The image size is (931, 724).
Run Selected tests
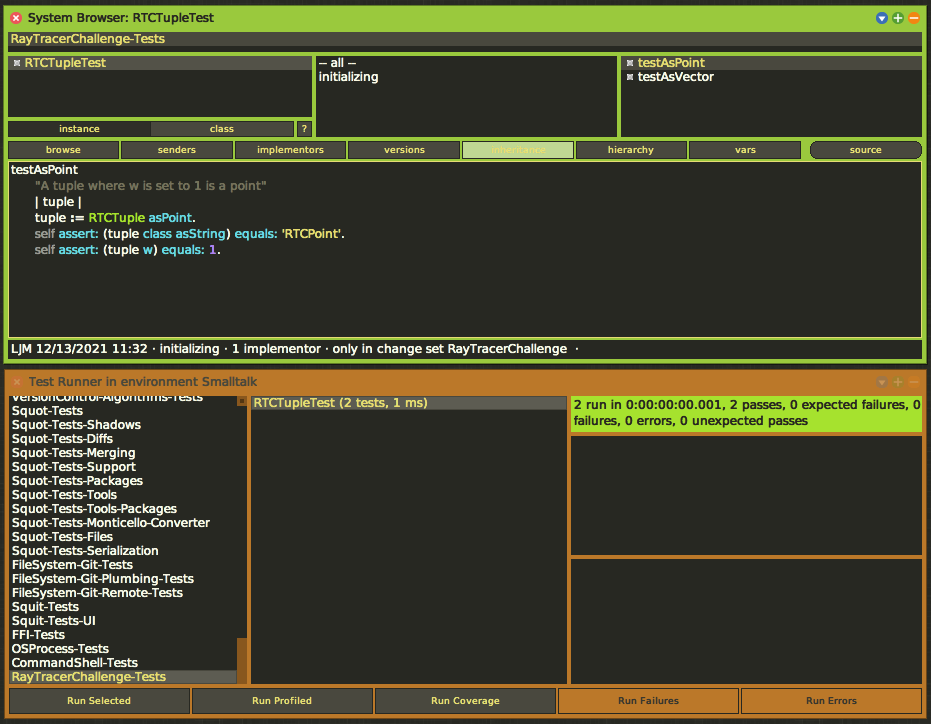pos(99,701)
